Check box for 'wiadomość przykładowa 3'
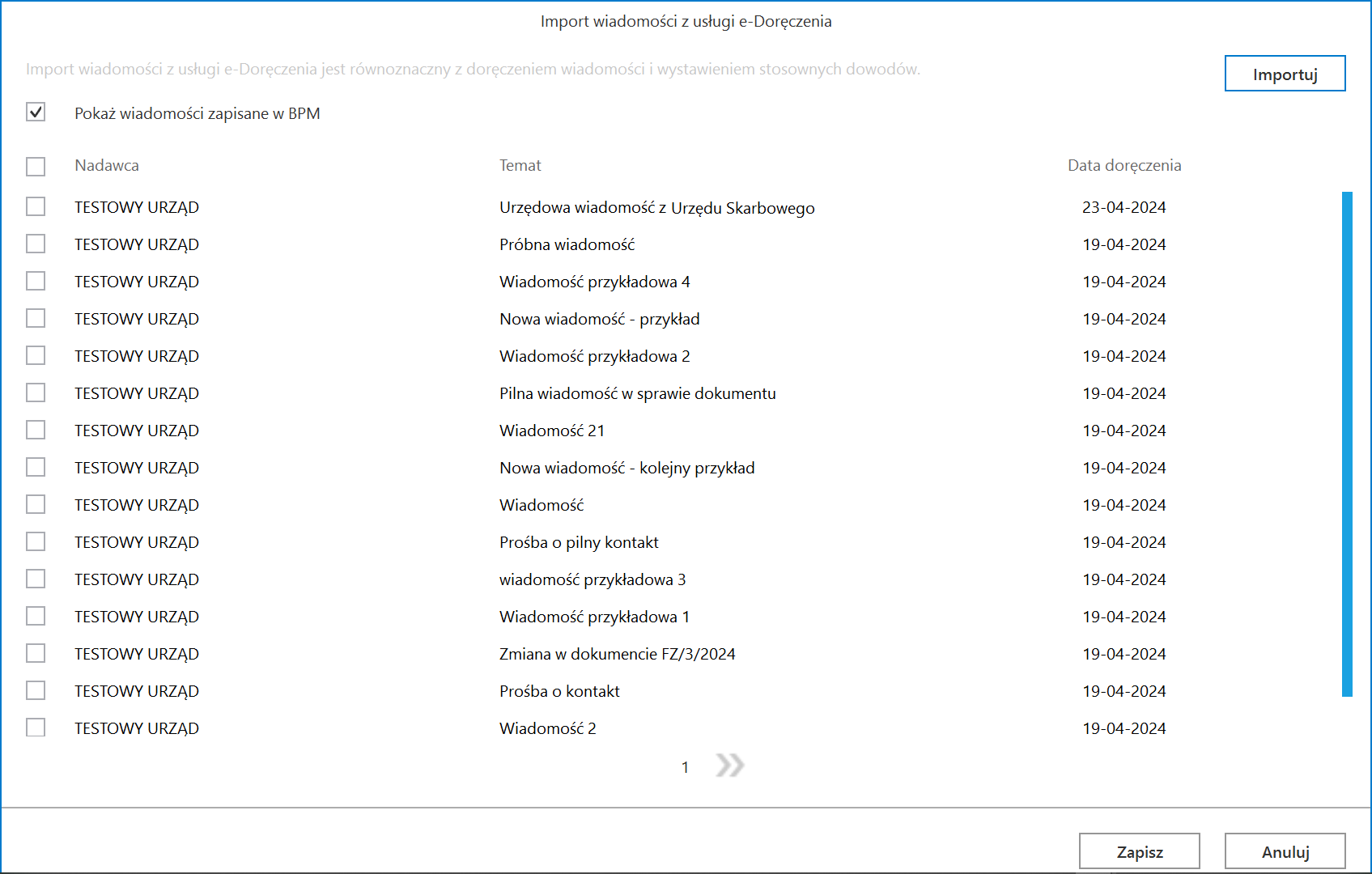The image size is (1372, 874). pyautogui.click(x=36, y=579)
